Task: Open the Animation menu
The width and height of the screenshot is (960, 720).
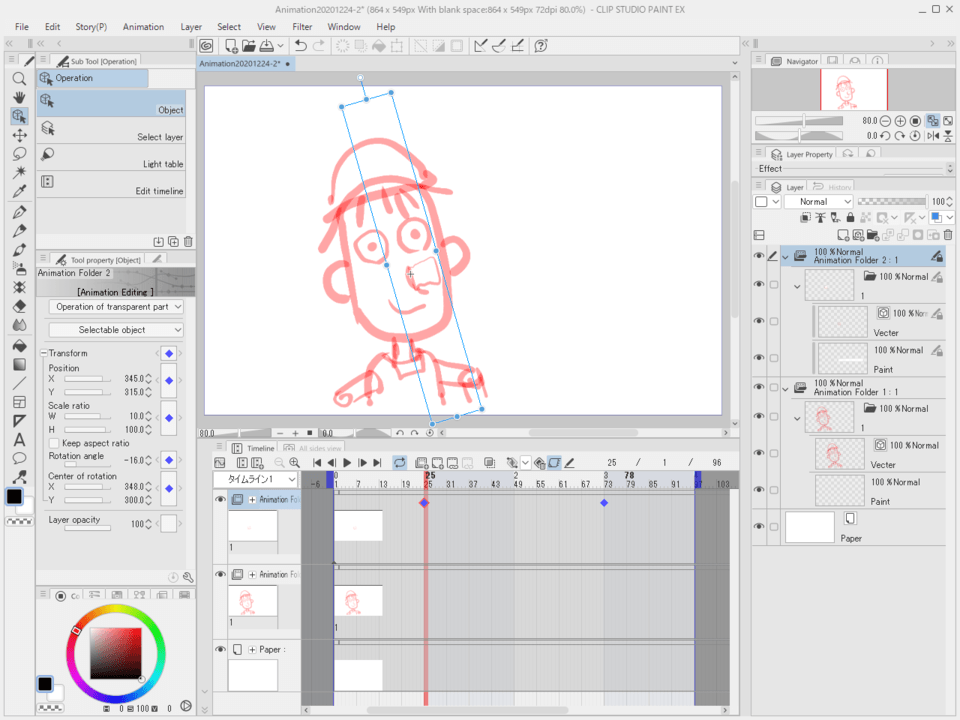Action: (143, 27)
